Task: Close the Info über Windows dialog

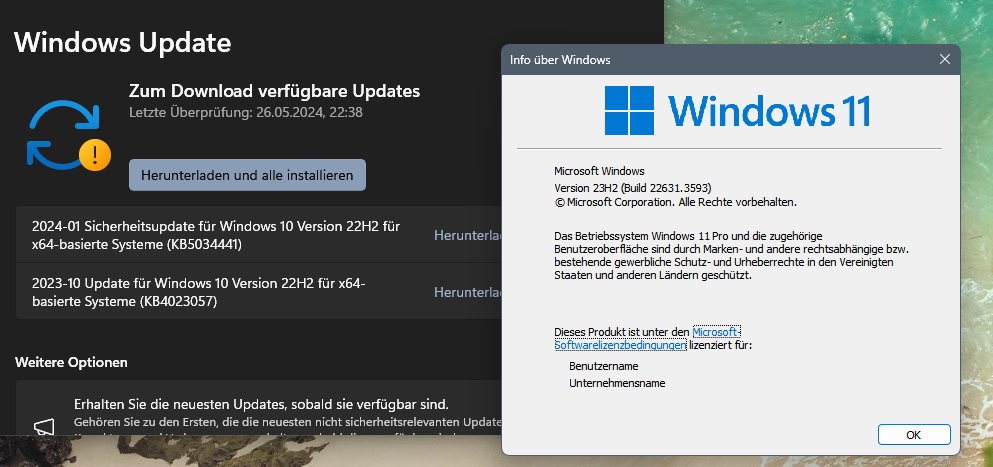Action: tap(944, 60)
